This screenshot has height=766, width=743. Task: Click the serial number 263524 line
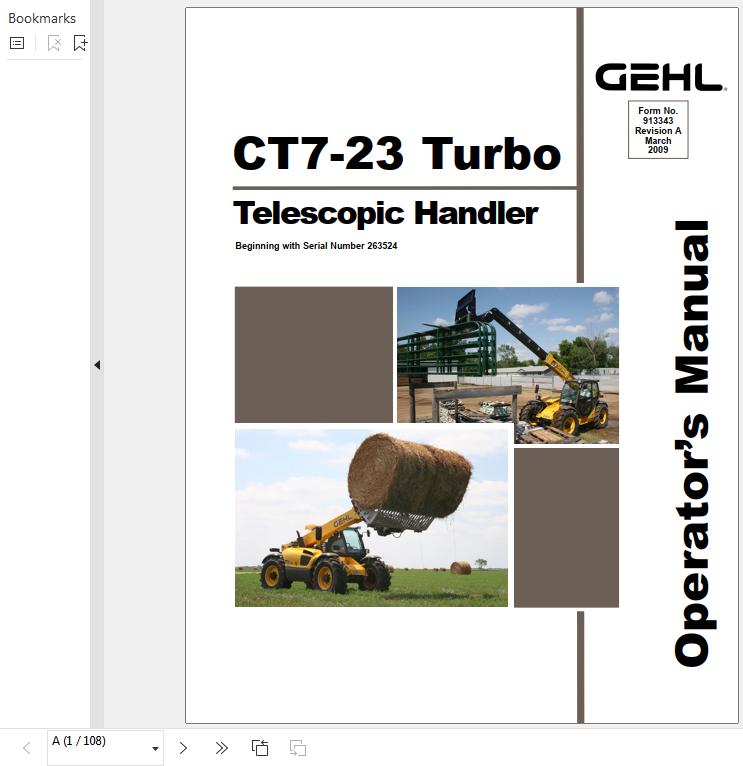click(316, 246)
